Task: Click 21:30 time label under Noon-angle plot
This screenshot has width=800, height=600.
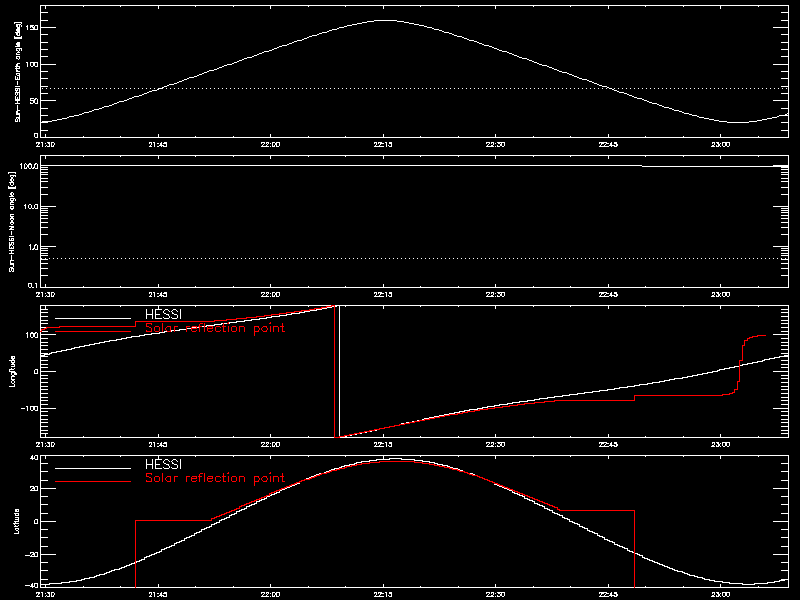Action: (46, 294)
